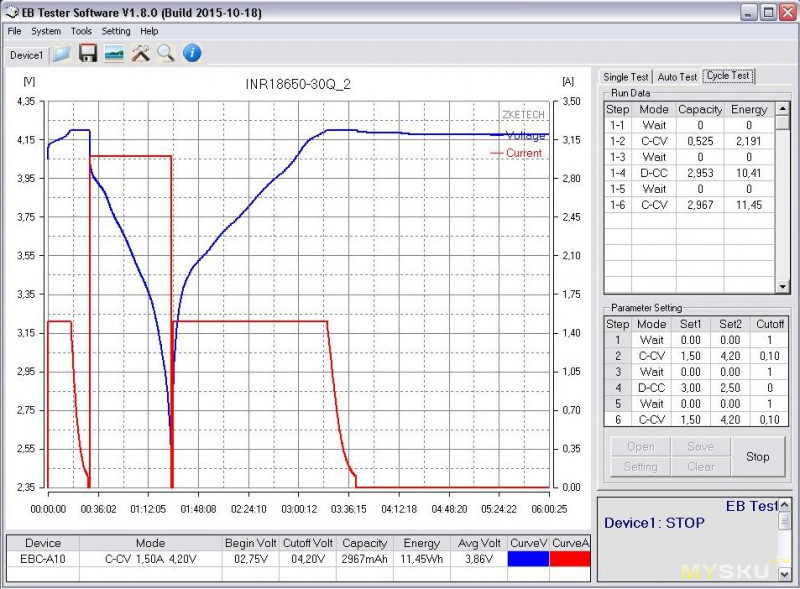The height and width of the screenshot is (589, 800).
Task: Click the EB Tester title bar app icon
Action: [12, 12]
